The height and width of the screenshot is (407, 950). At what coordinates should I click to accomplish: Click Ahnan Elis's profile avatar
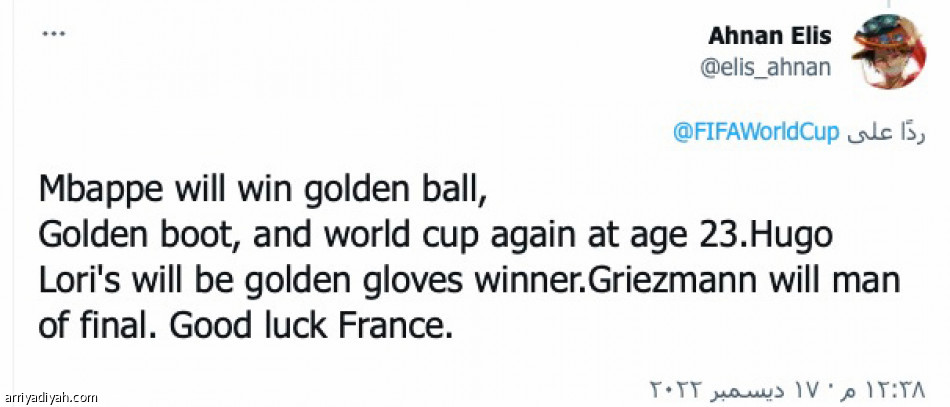[x=888, y=54]
